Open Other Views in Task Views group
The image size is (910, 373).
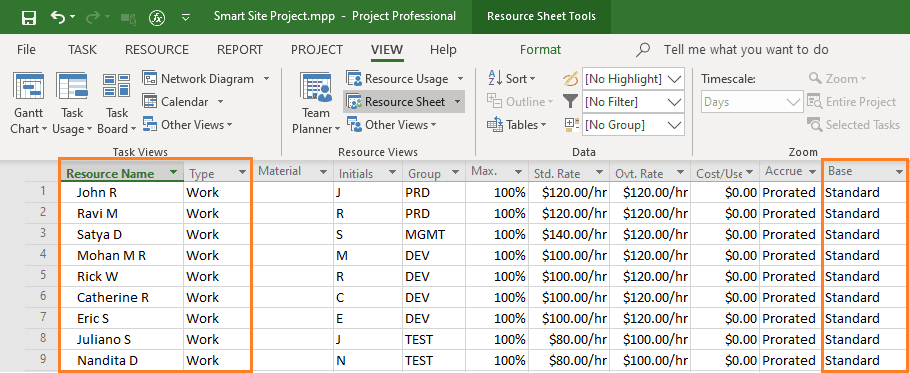pyautogui.click(x=188, y=125)
